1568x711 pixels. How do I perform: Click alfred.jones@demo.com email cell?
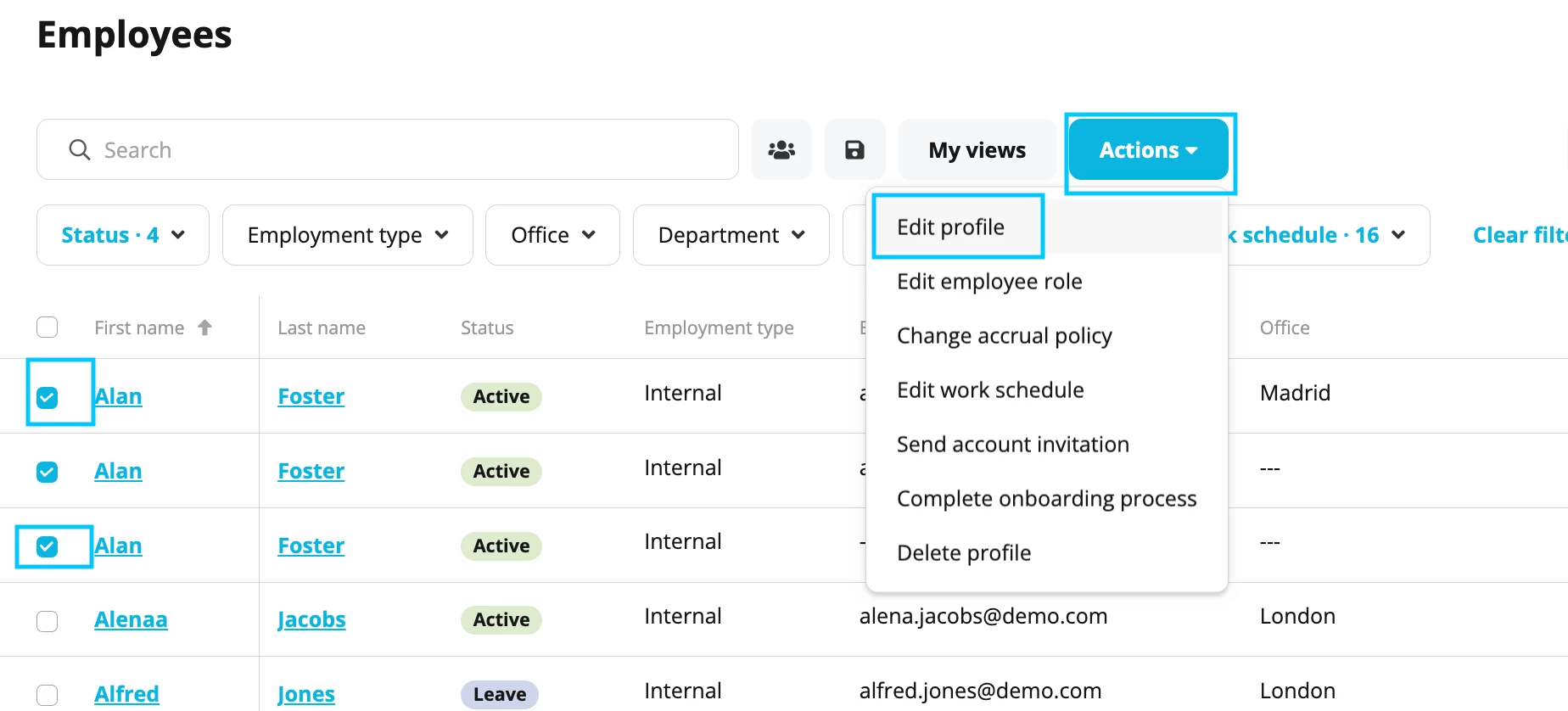point(980,691)
